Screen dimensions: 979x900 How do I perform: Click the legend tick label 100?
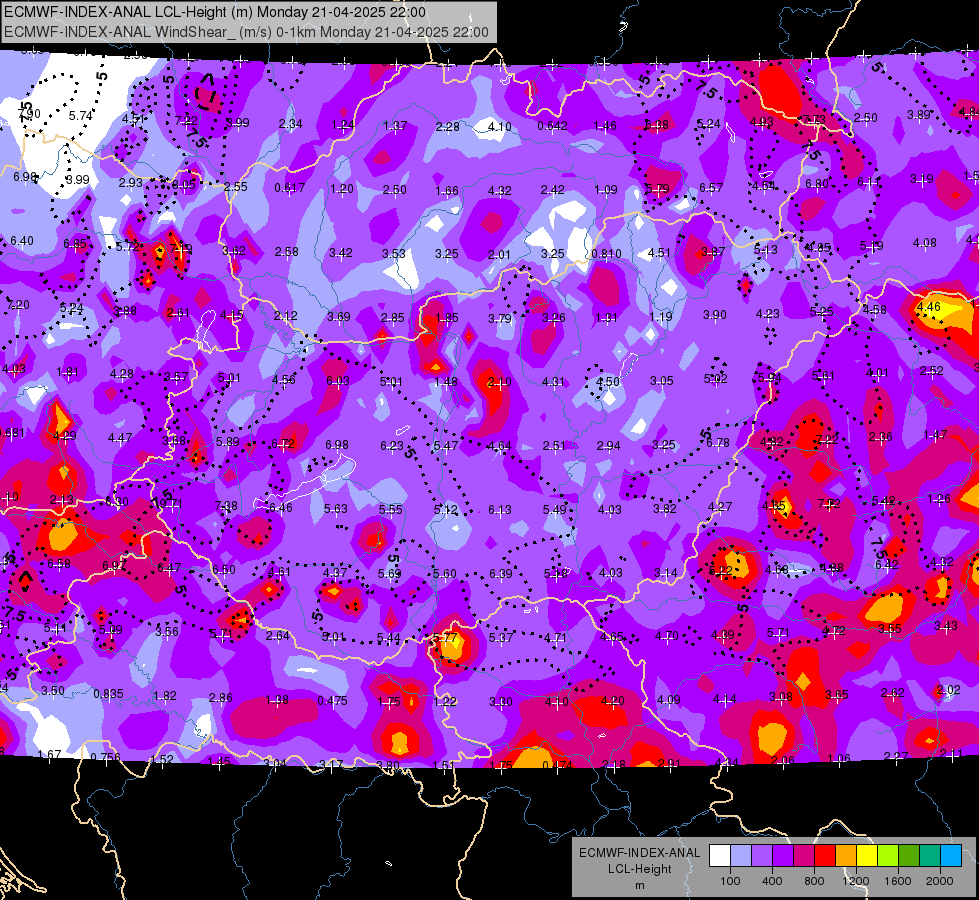730,881
